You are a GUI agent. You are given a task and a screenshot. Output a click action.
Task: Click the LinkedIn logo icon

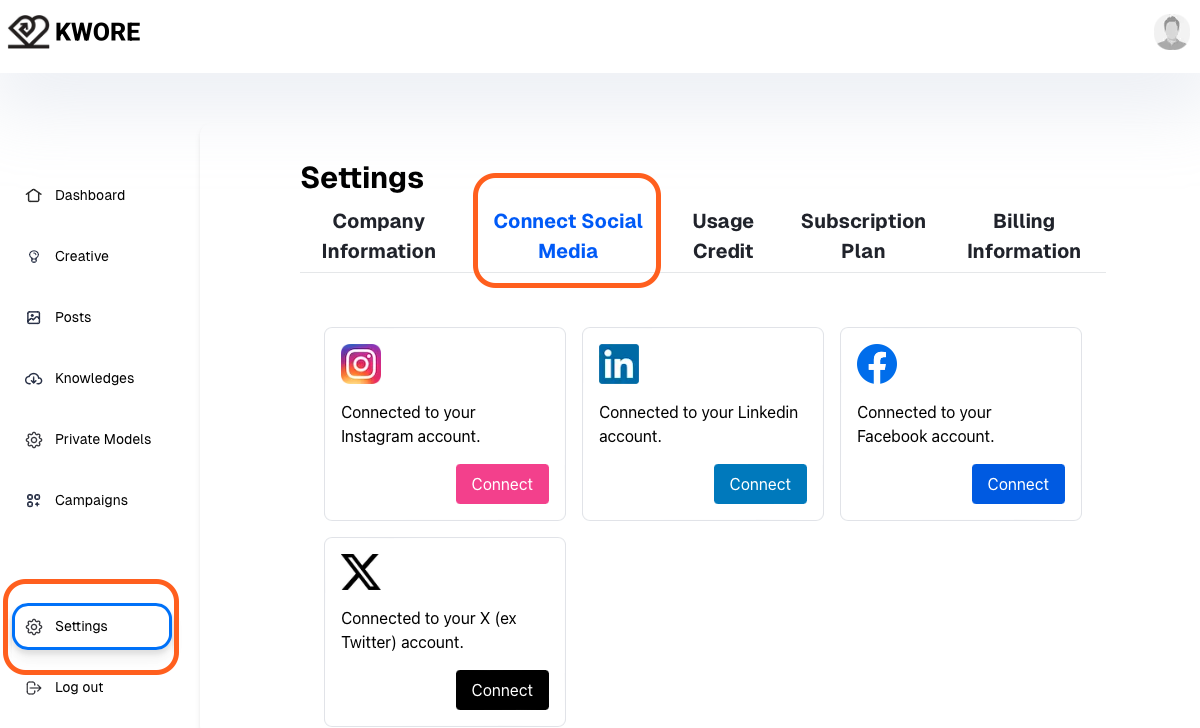click(x=619, y=364)
